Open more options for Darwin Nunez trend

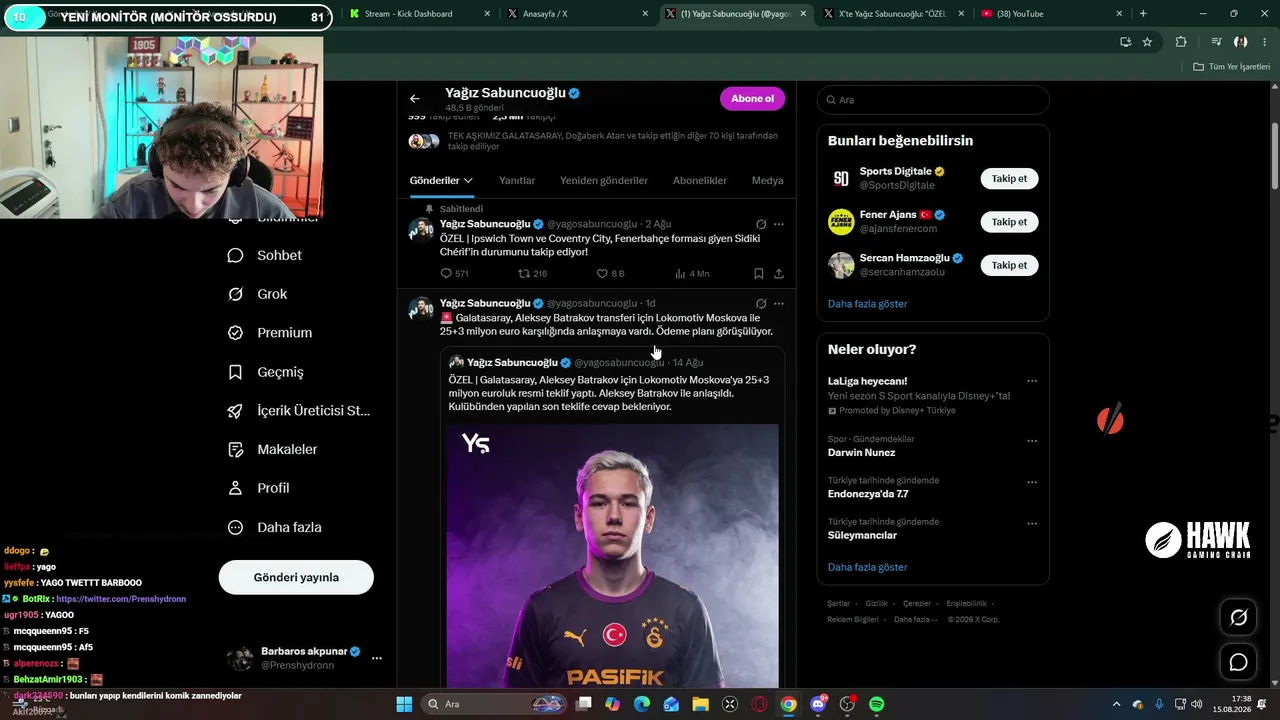1032,440
